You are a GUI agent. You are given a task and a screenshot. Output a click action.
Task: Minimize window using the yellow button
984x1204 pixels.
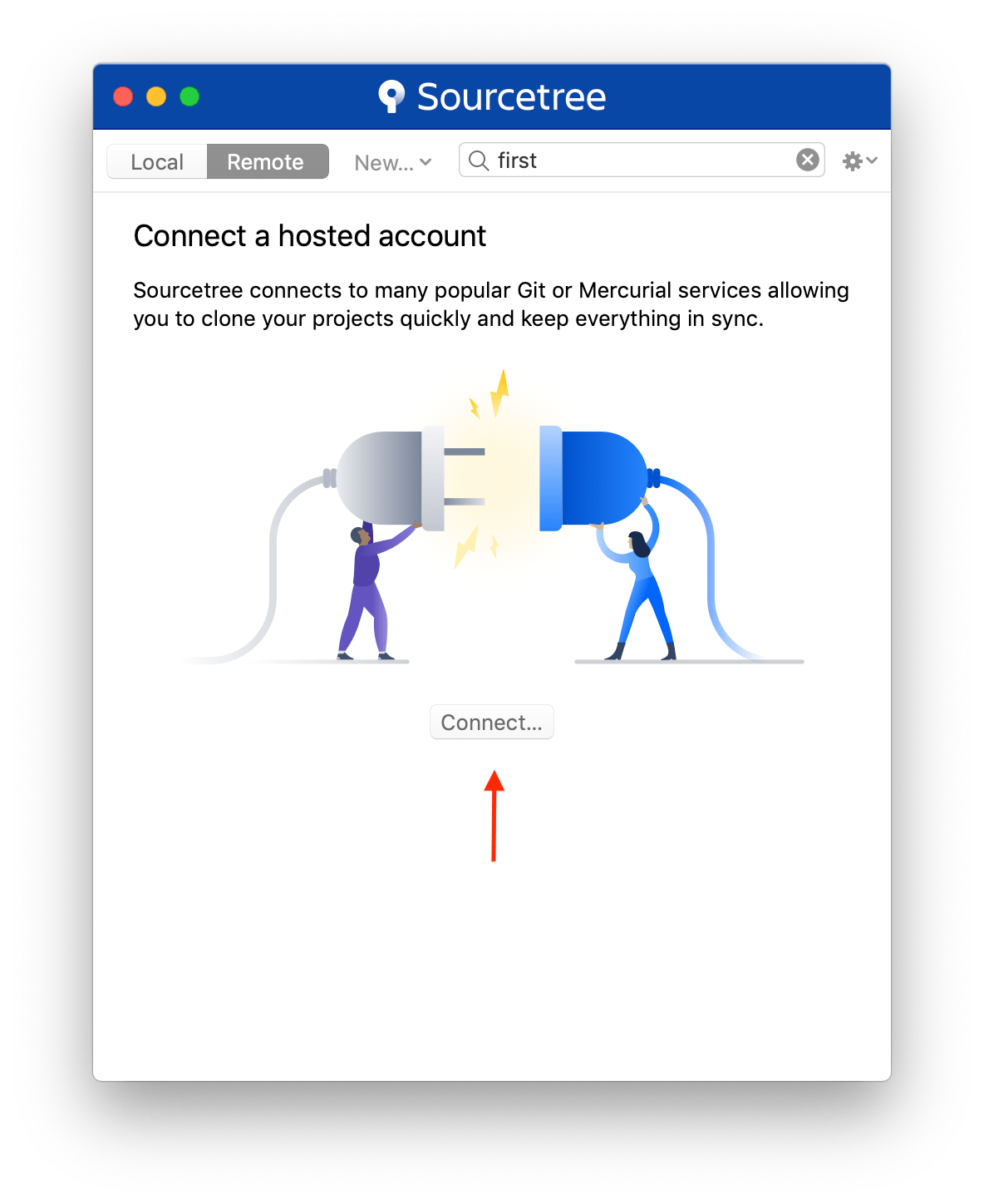156,96
